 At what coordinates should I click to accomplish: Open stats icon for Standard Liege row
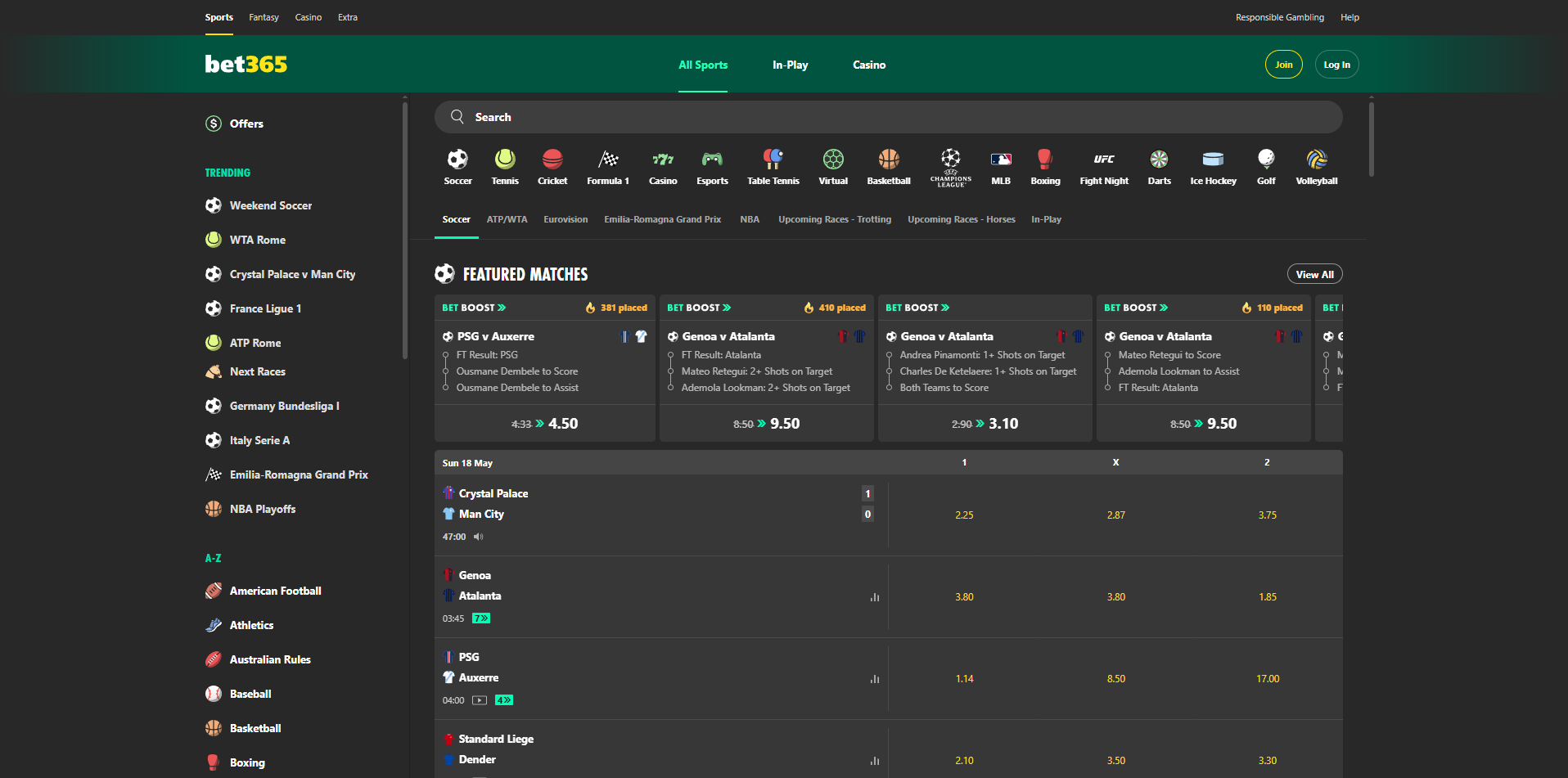[x=875, y=761]
